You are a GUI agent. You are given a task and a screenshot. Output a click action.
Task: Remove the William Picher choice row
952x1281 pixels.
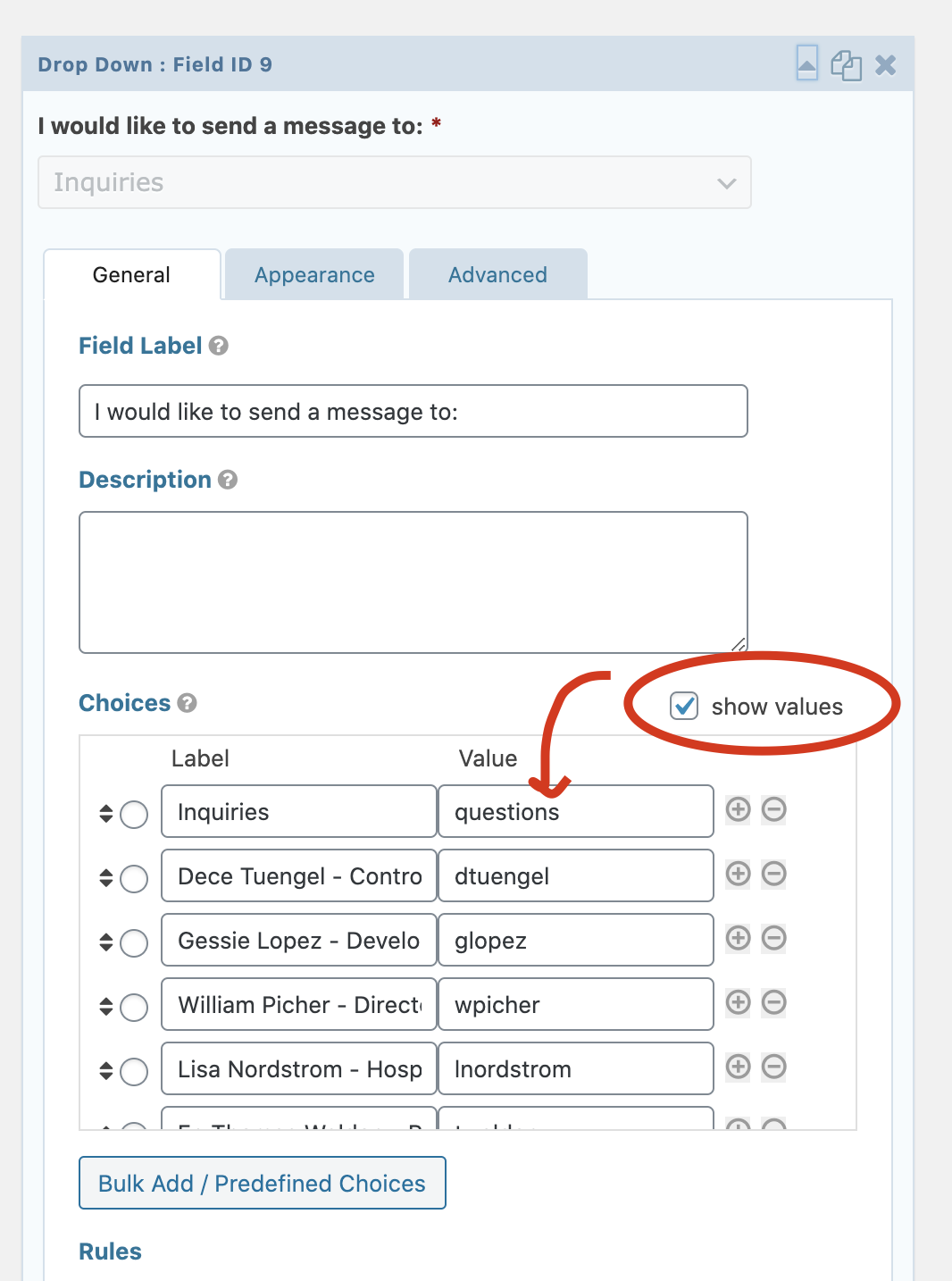(774, 1003)
